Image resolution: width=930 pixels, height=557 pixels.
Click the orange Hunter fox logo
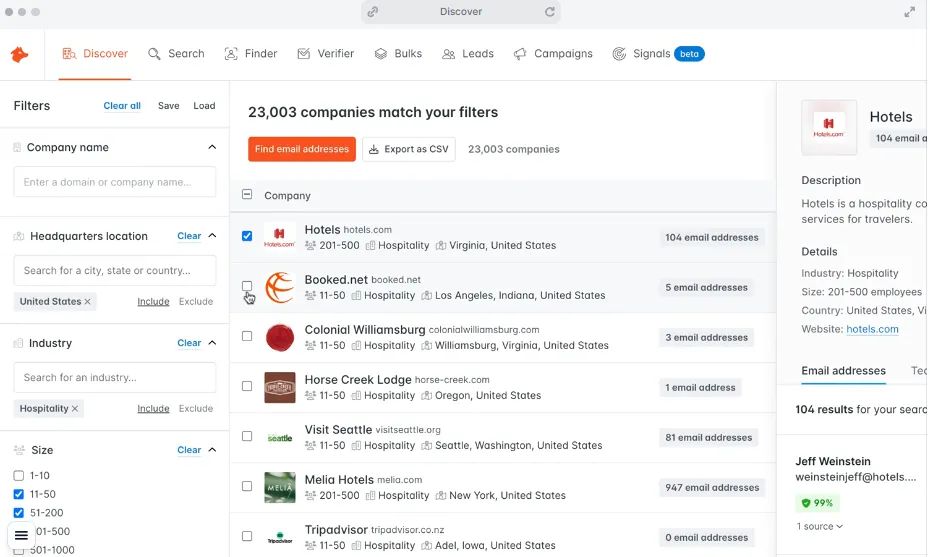[x=20, y=55]
